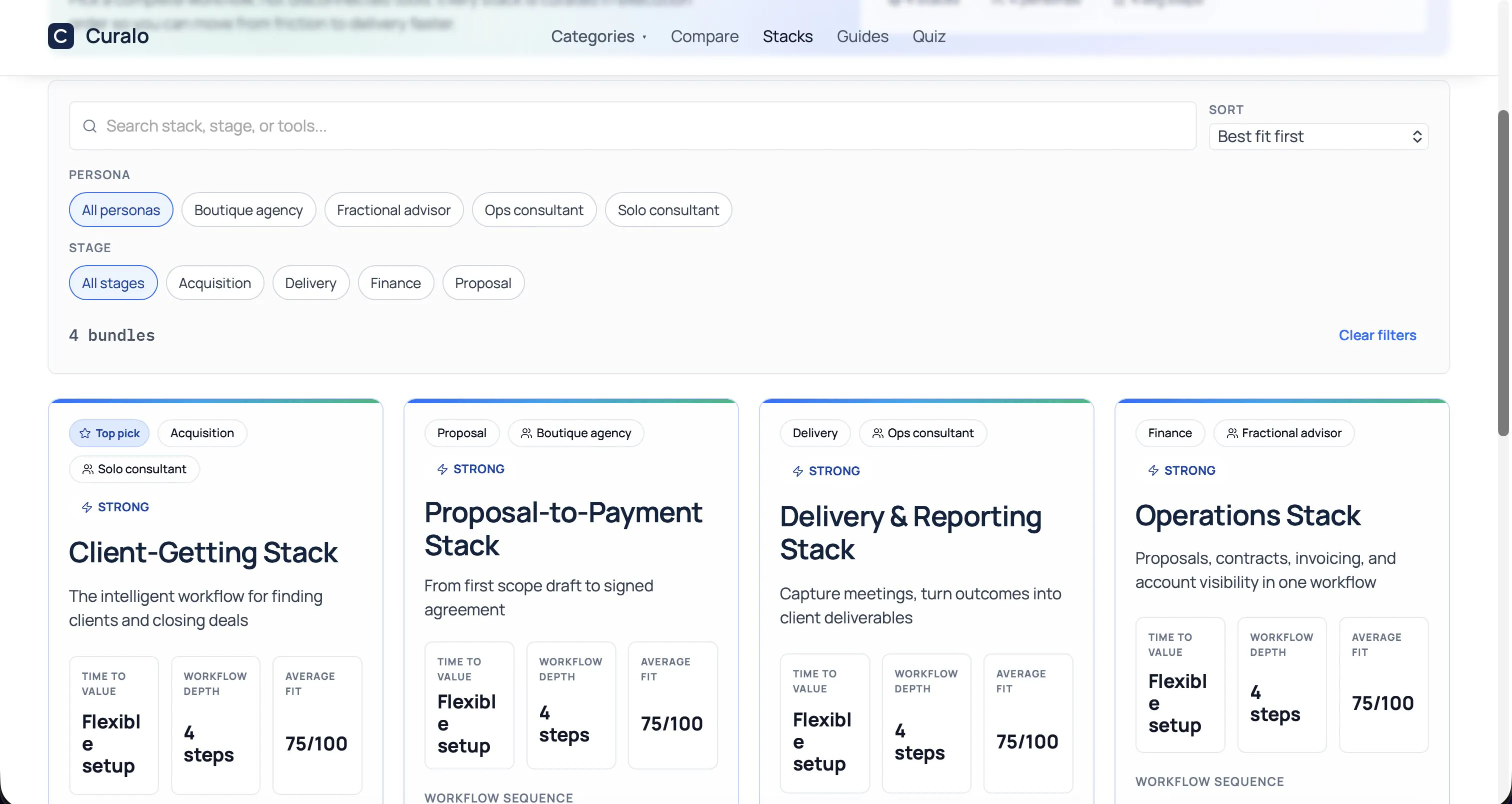Click the Operations Stack description text

click(1265, 570)
